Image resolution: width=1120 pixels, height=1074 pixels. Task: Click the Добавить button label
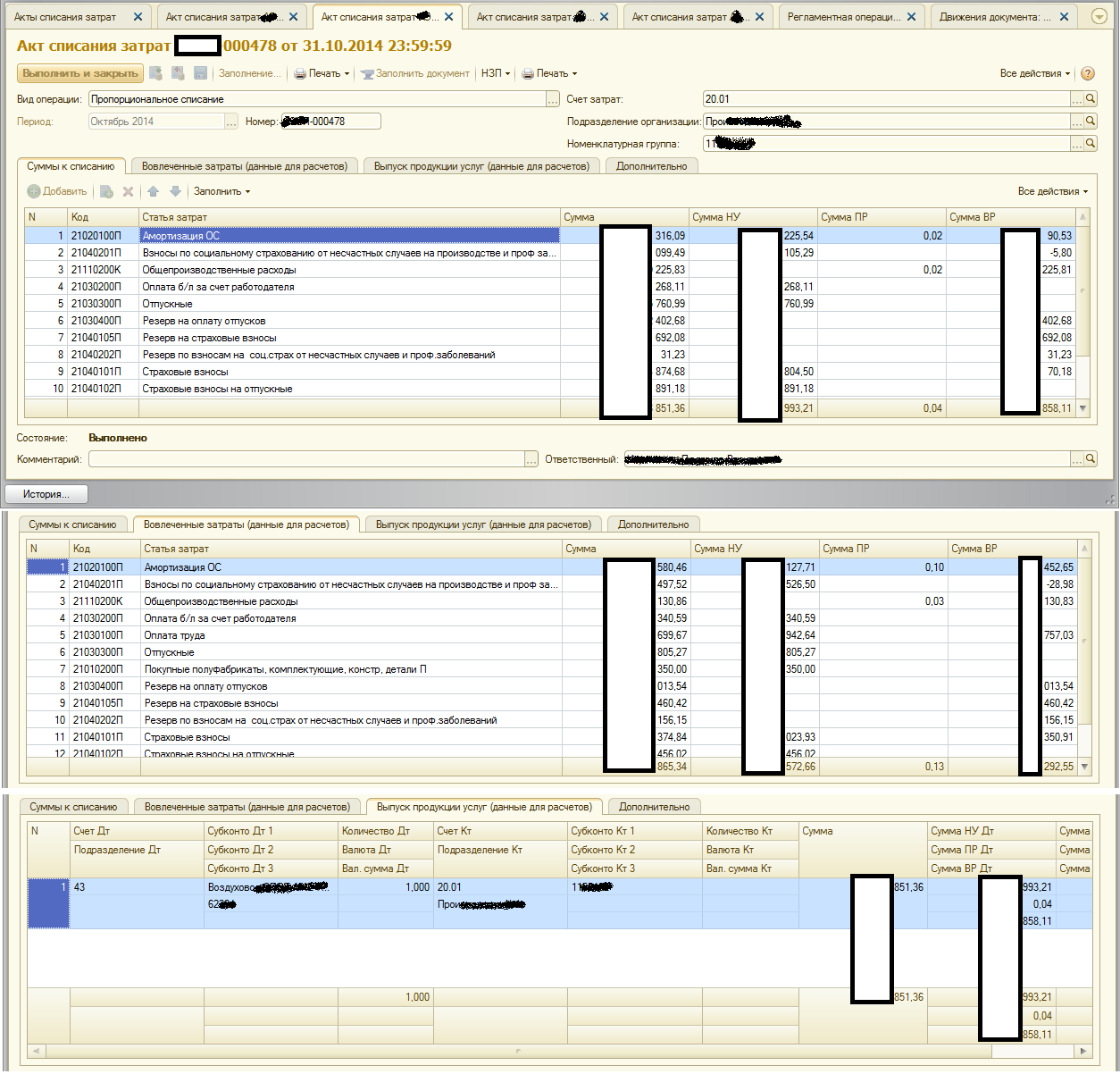pos(65,191)
